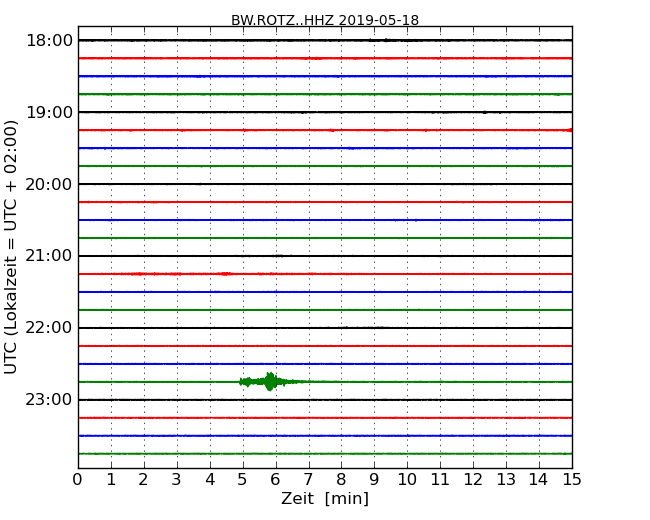The height and width of the screenshot is (520, 650).
Task: Click the 20:00 time label
Action: click(x=49, y=184)
